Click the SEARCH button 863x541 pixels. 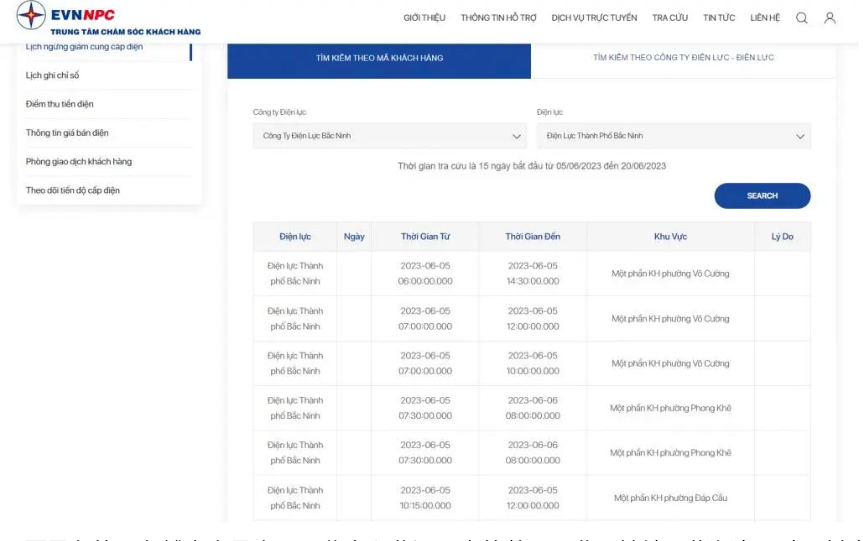click(762, 196)
